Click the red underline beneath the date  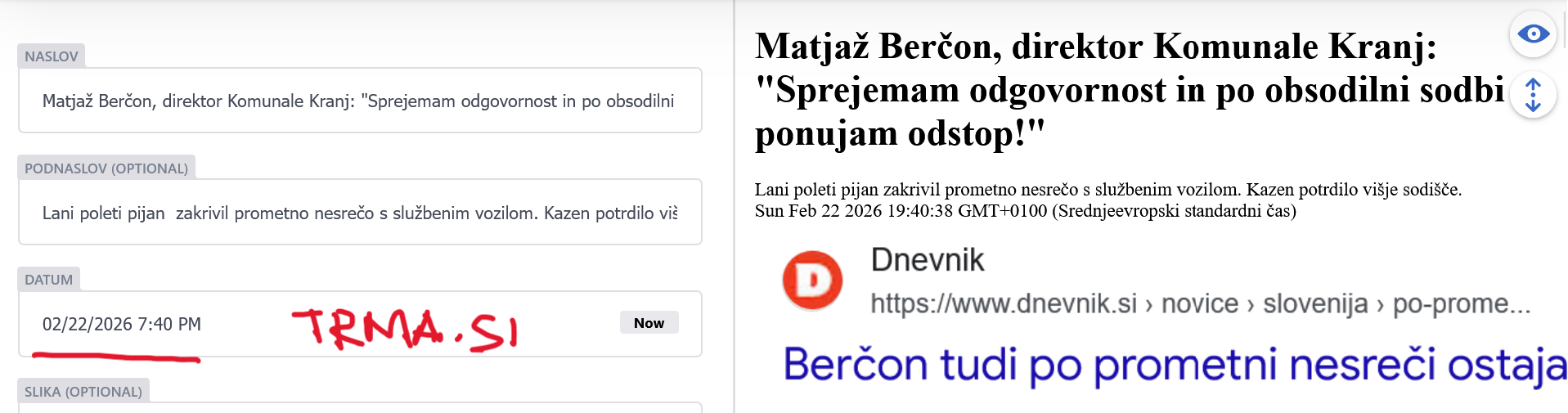pyautogui.click(x=116, y=357)
